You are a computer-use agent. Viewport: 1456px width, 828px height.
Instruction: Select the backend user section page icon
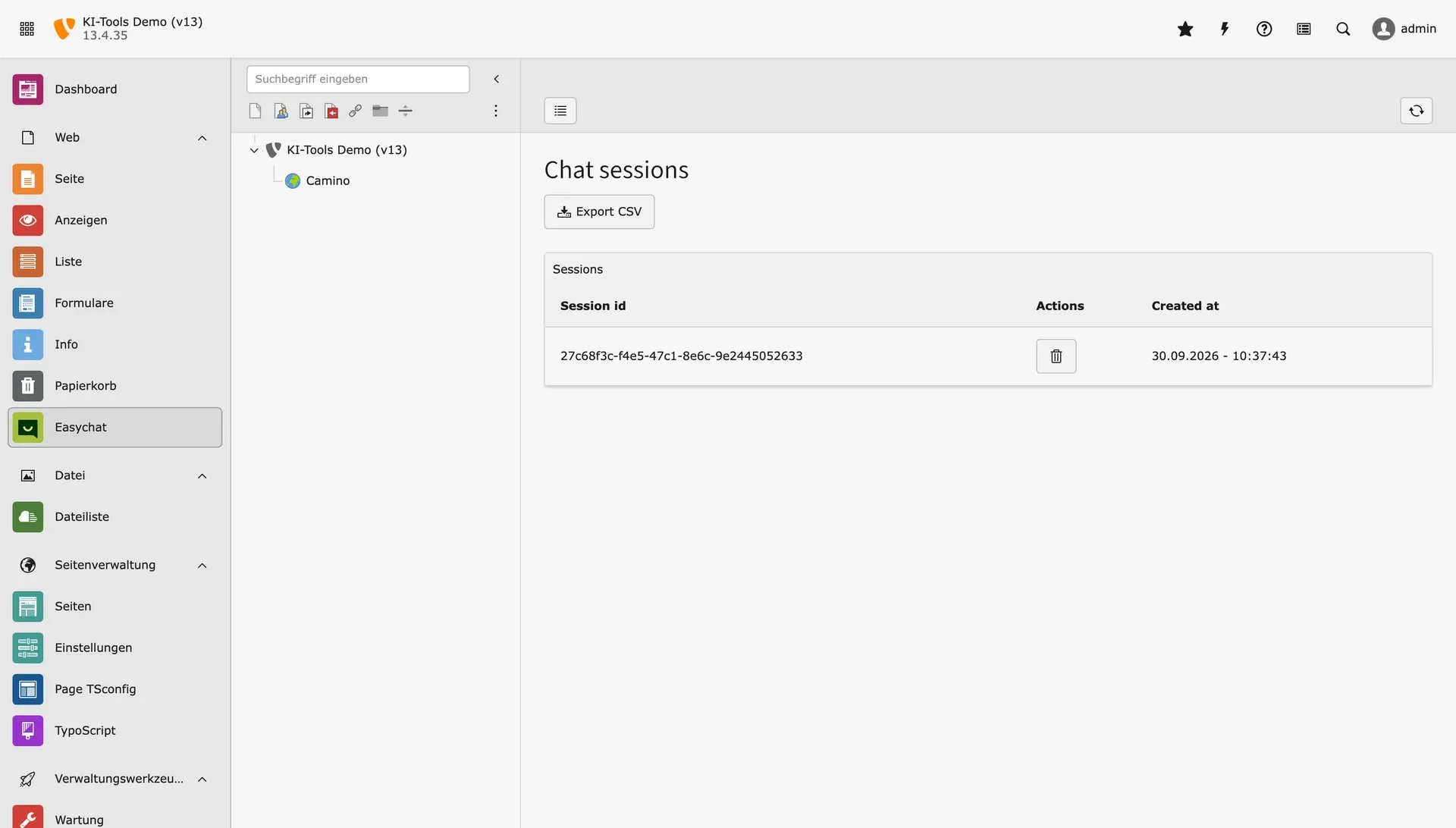pyautogui.click(x=281, y=111)
